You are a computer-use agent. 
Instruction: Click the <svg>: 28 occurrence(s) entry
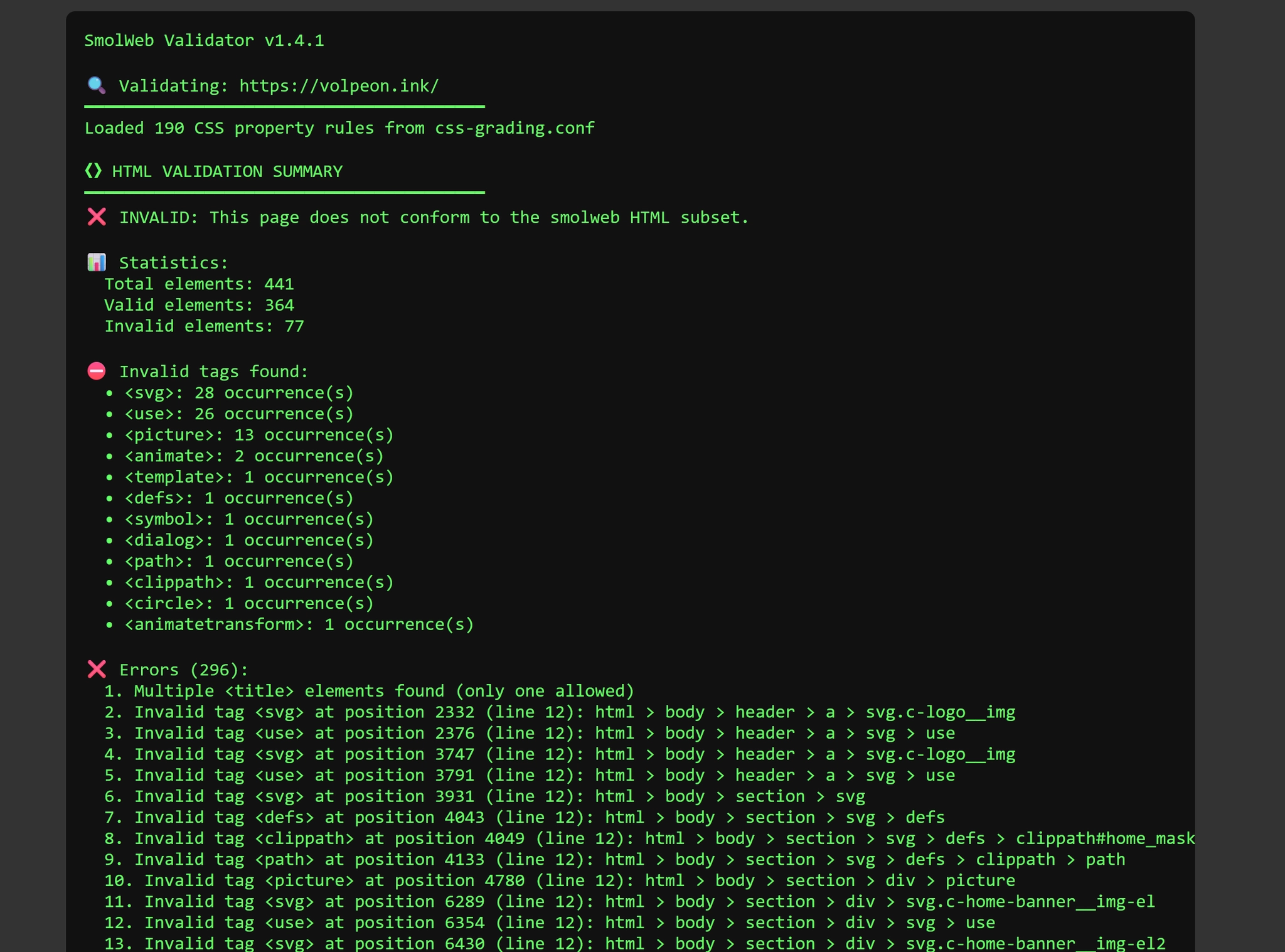[238, 393]
